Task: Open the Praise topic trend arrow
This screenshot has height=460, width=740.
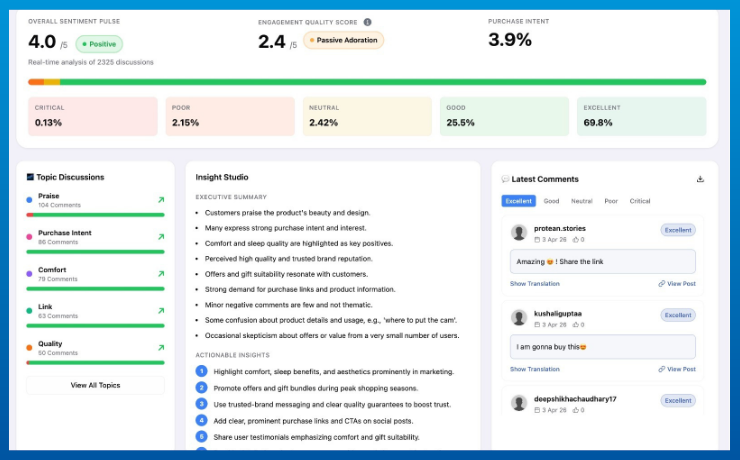Action: pos(160,200)
